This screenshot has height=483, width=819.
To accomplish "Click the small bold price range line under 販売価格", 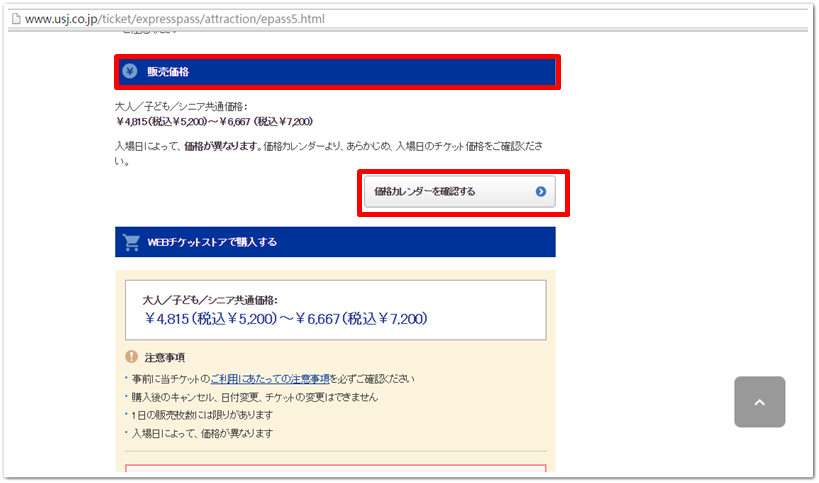I will (214, 122).
